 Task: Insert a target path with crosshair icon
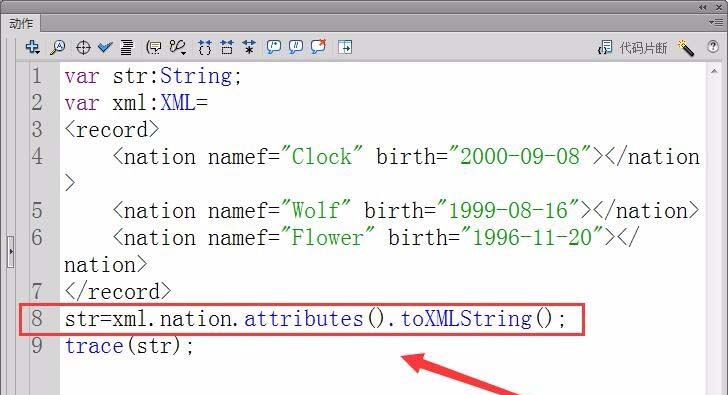[x=83, y=47]
